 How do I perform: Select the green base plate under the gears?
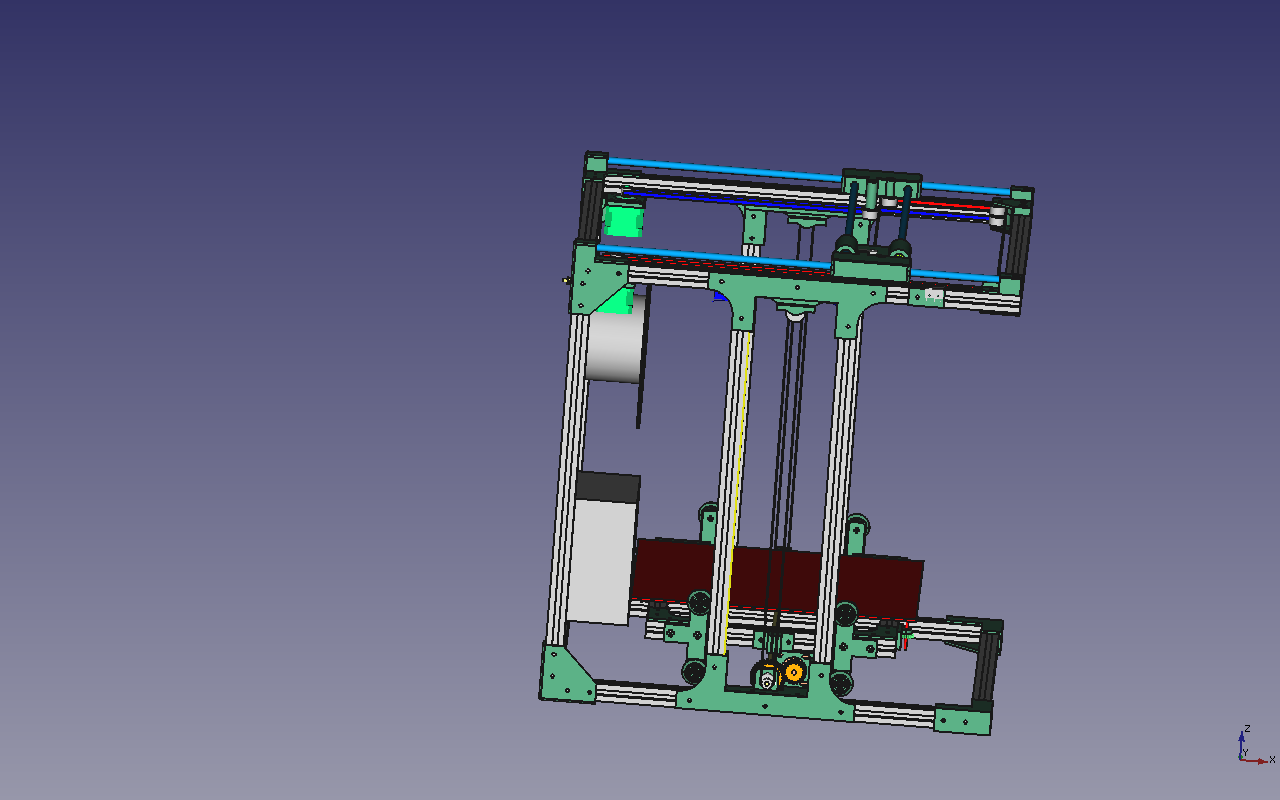(x=765, y=701)
